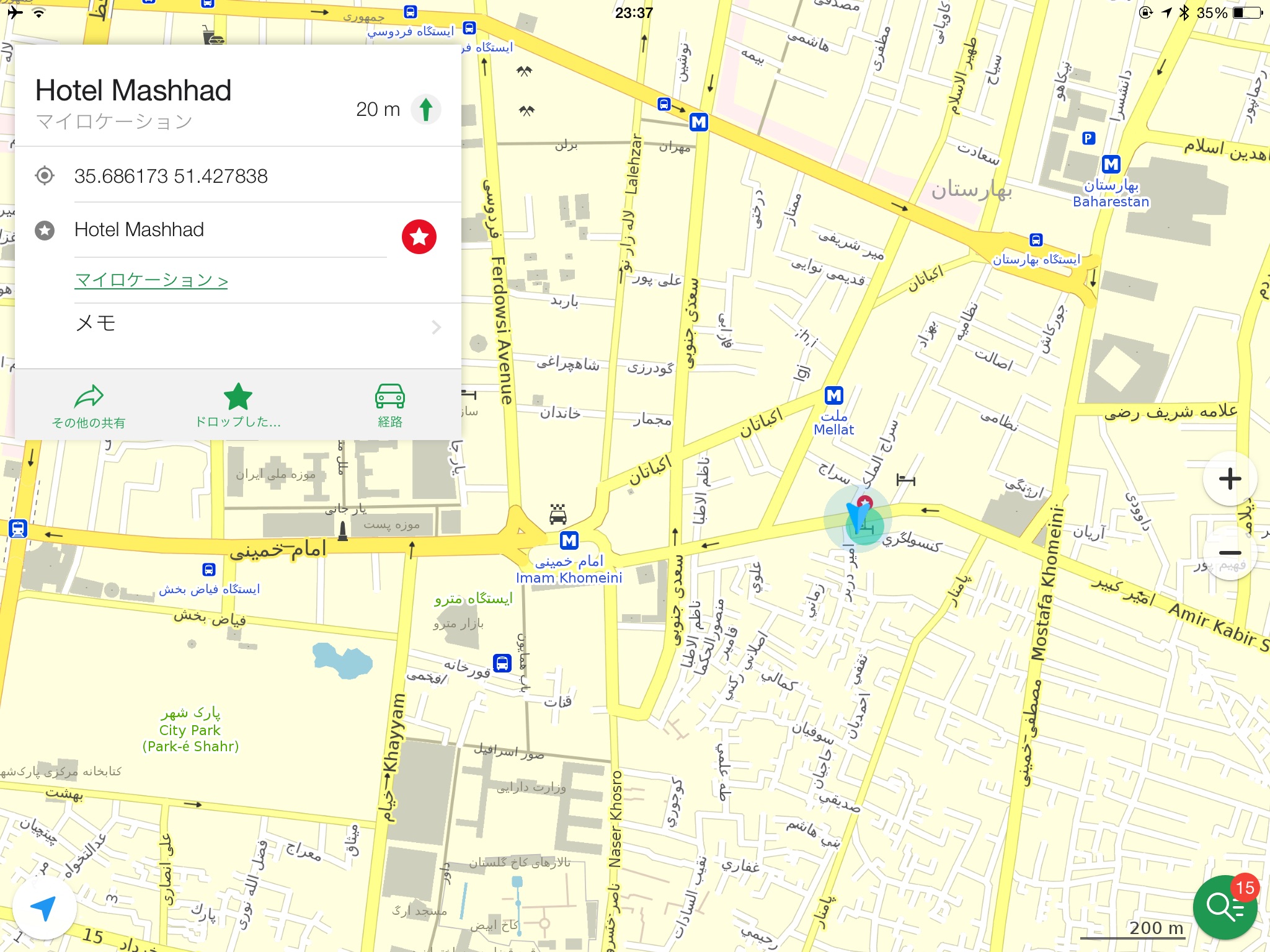Viewport: 1270px width, 952px height.
Task: Tap the taxi stand icon near Imam Khomeini
Action: click(557, 514)
